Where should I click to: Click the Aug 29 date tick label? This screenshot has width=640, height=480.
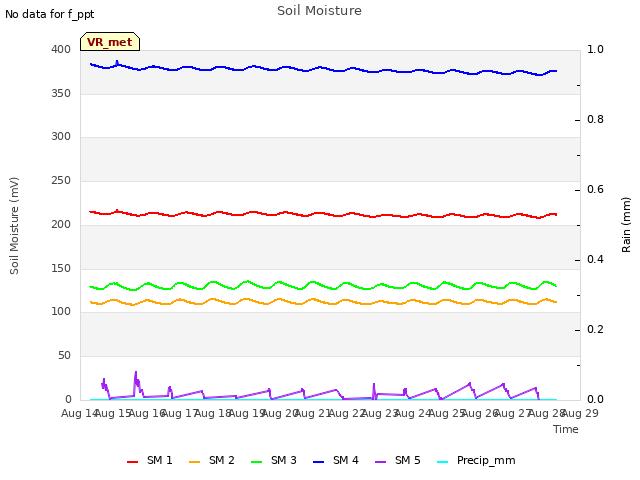[x=580, y=413]
